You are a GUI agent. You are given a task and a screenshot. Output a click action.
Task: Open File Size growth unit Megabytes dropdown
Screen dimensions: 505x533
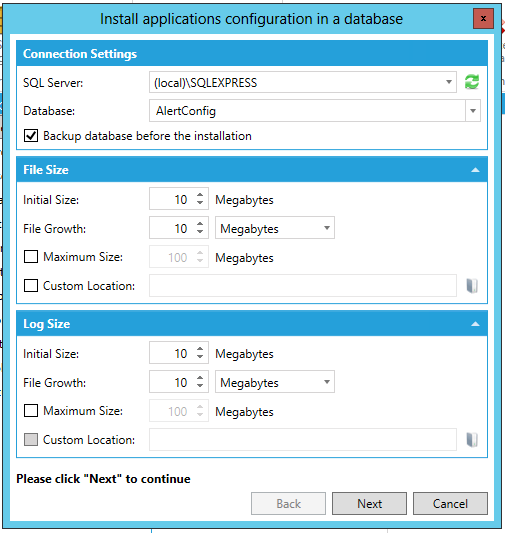pos(275,228)
